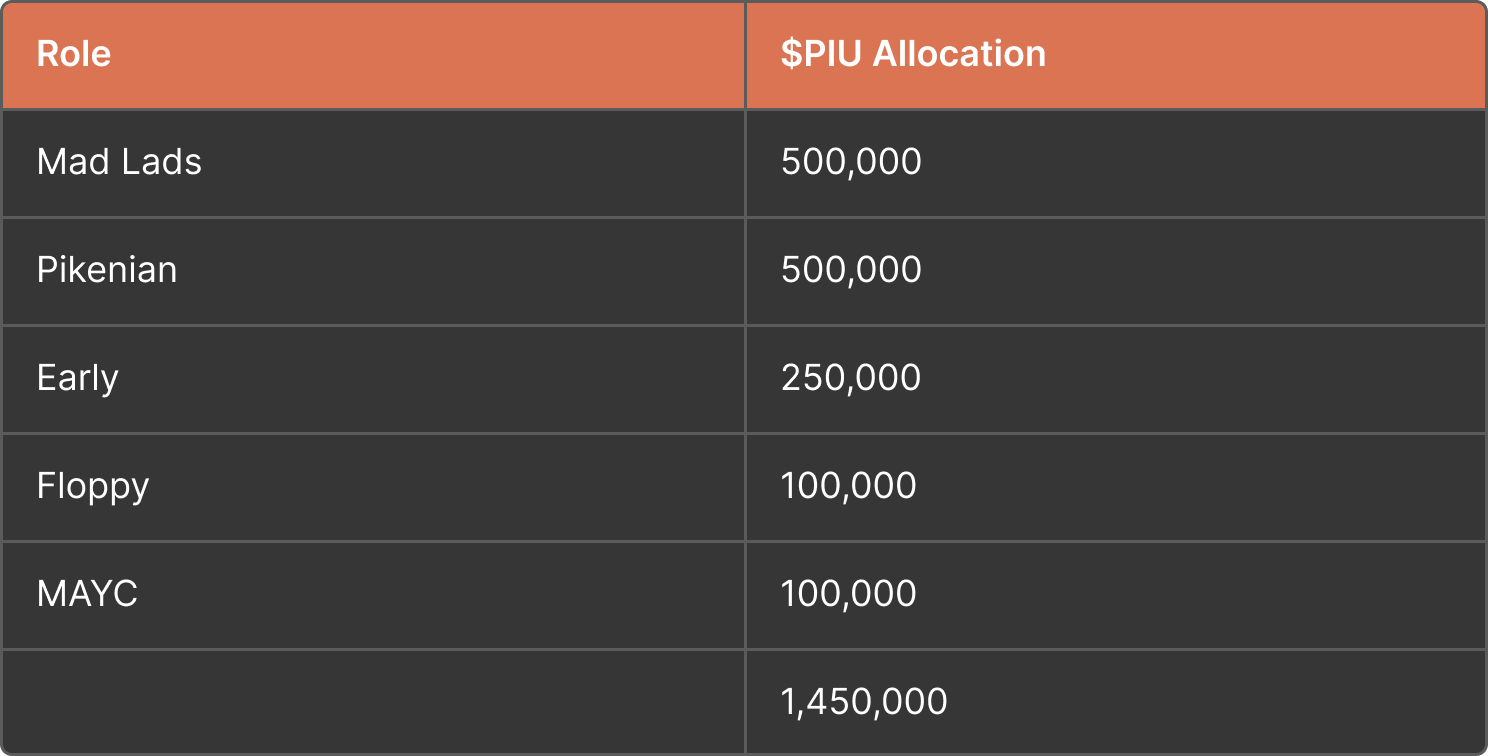Select the Pikenian role cell

click(373, 271)
